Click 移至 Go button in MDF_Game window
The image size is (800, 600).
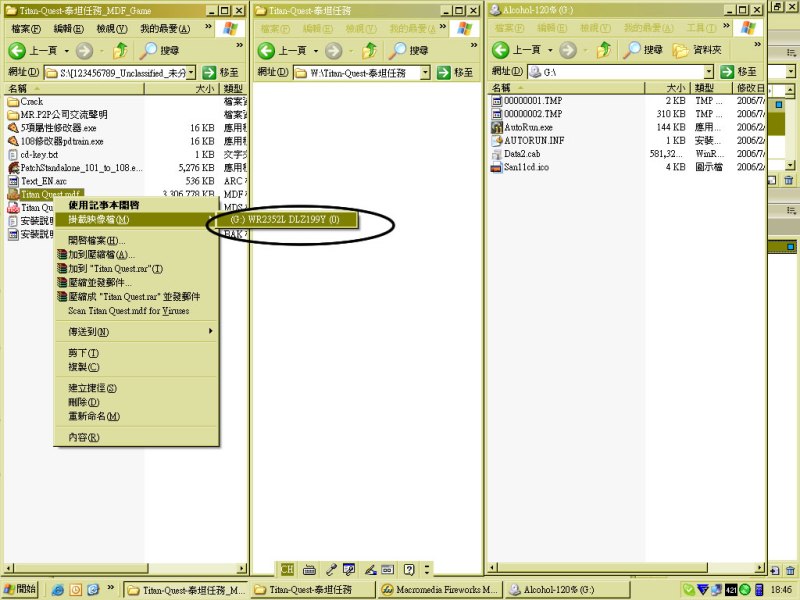click(x=220, y=73)
